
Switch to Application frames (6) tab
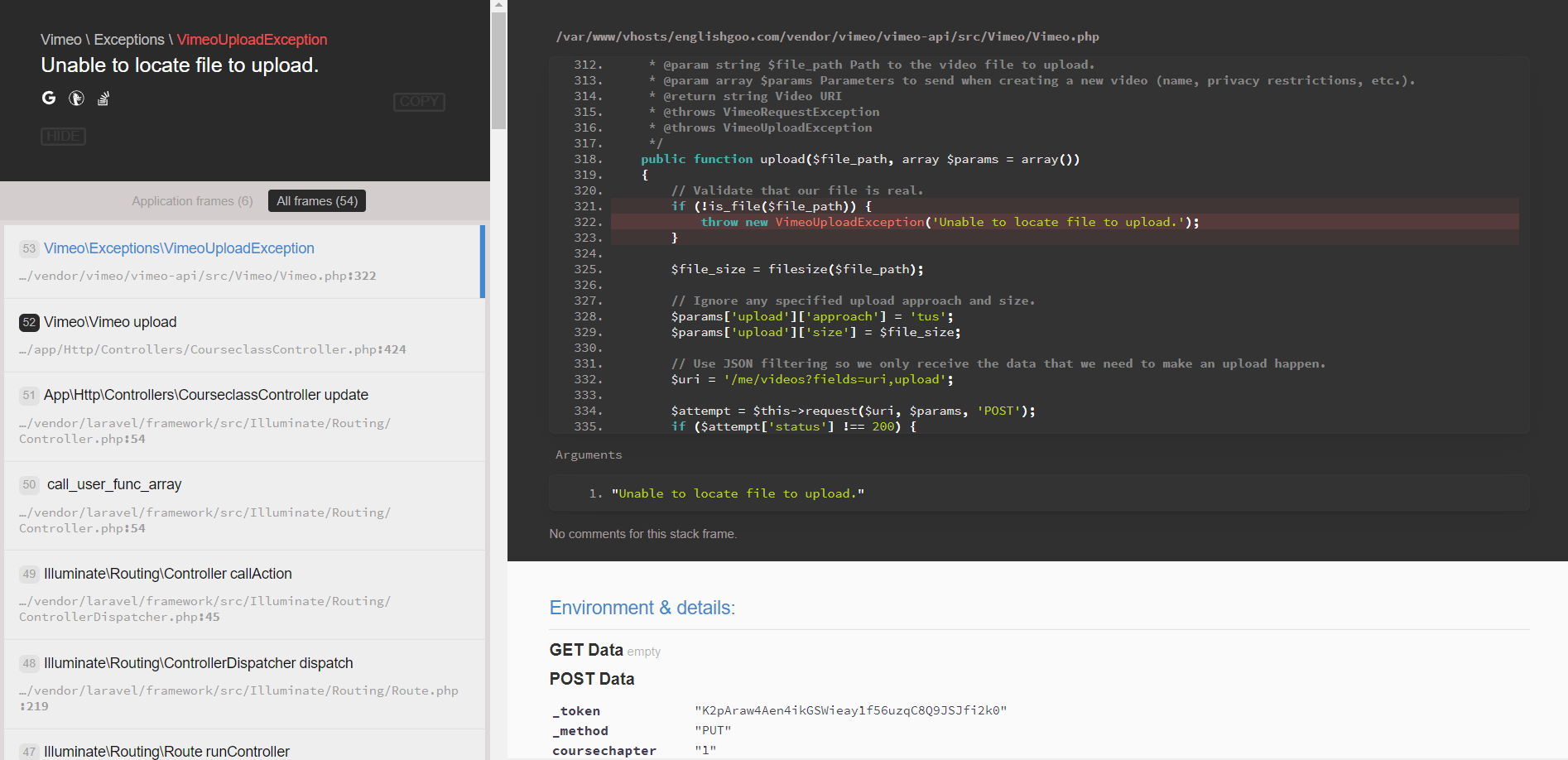[192, 201]
